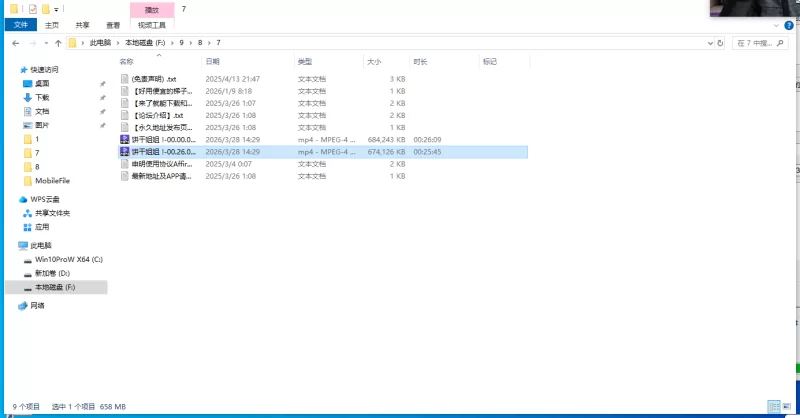
Task: Expand the chevron after 9 in breadcrumb
Action: pos(191,43)
